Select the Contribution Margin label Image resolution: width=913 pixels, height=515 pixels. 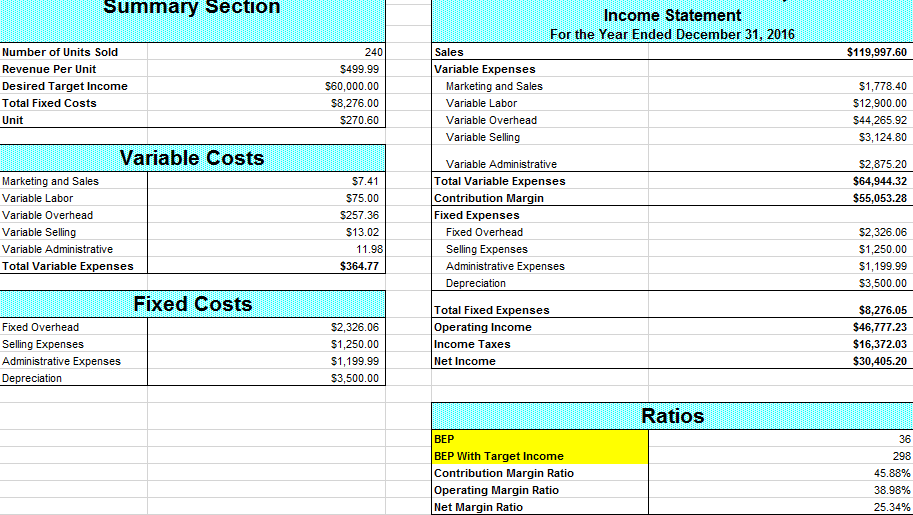[x=489, y=198]
